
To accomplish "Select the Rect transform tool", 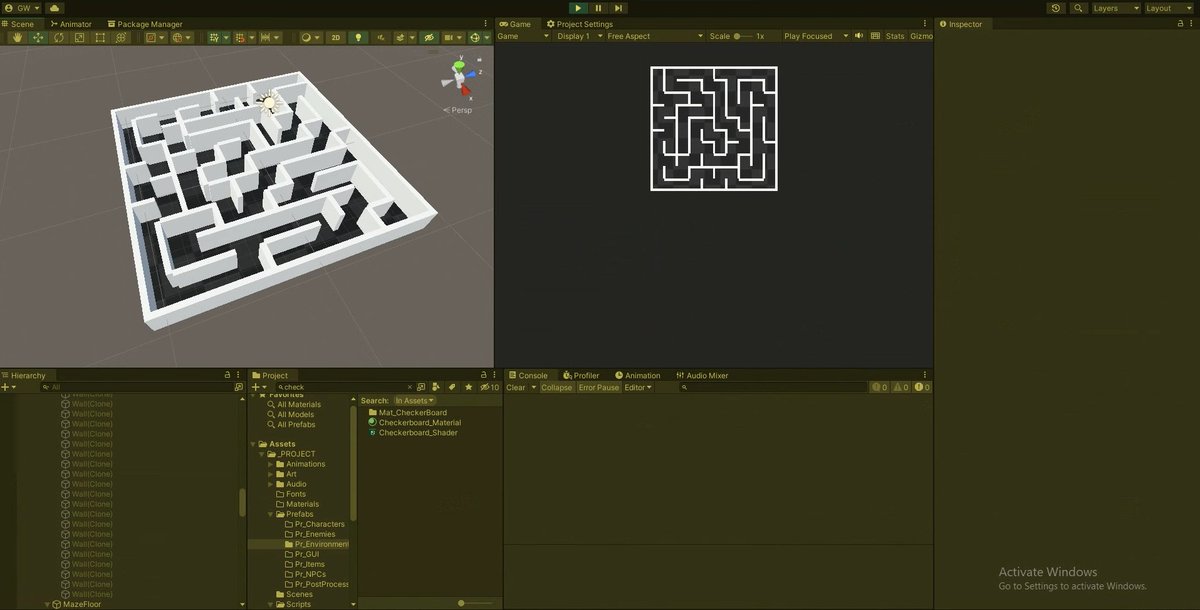I will pos(100,37).
